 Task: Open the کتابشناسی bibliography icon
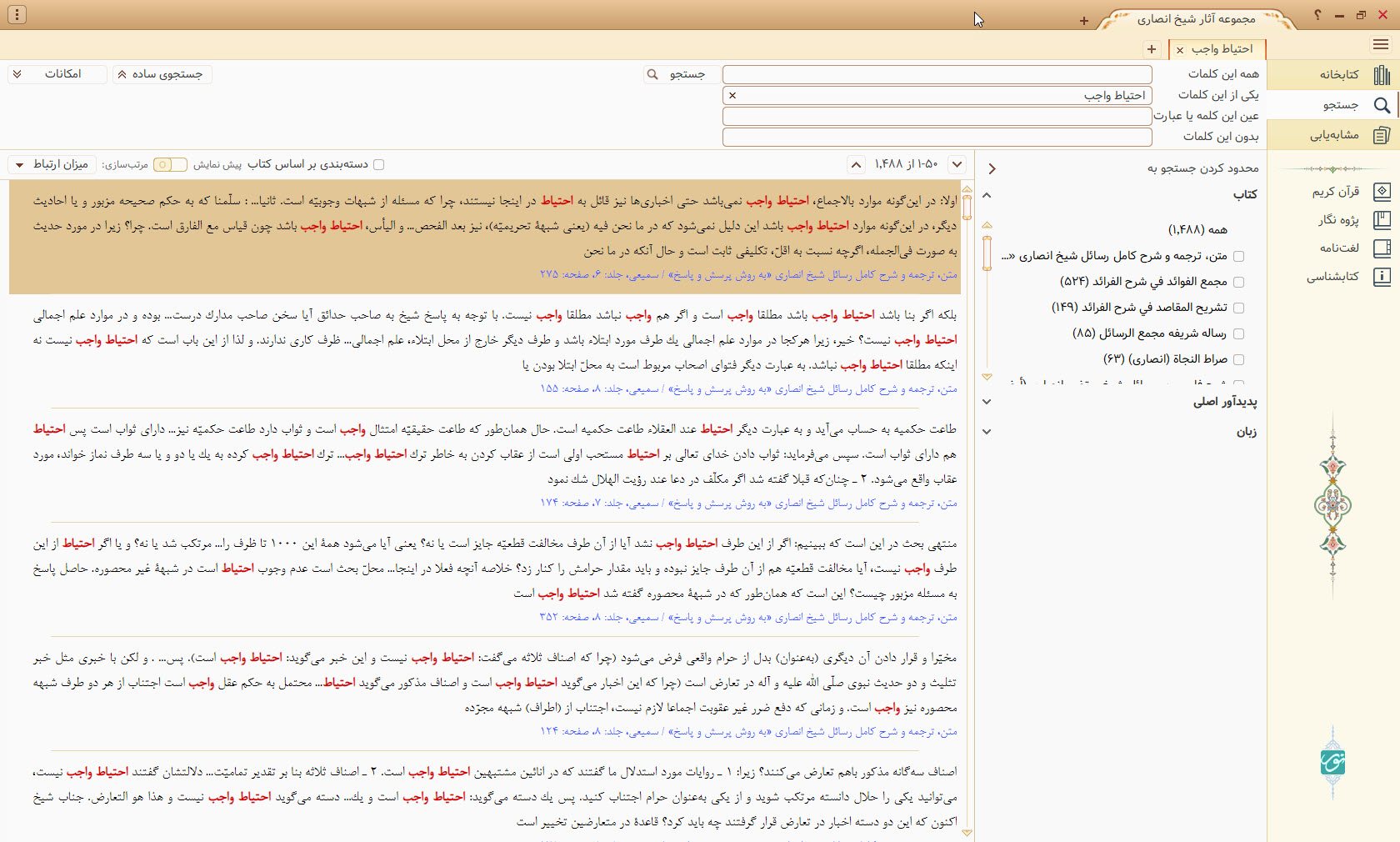(1382, 277)
